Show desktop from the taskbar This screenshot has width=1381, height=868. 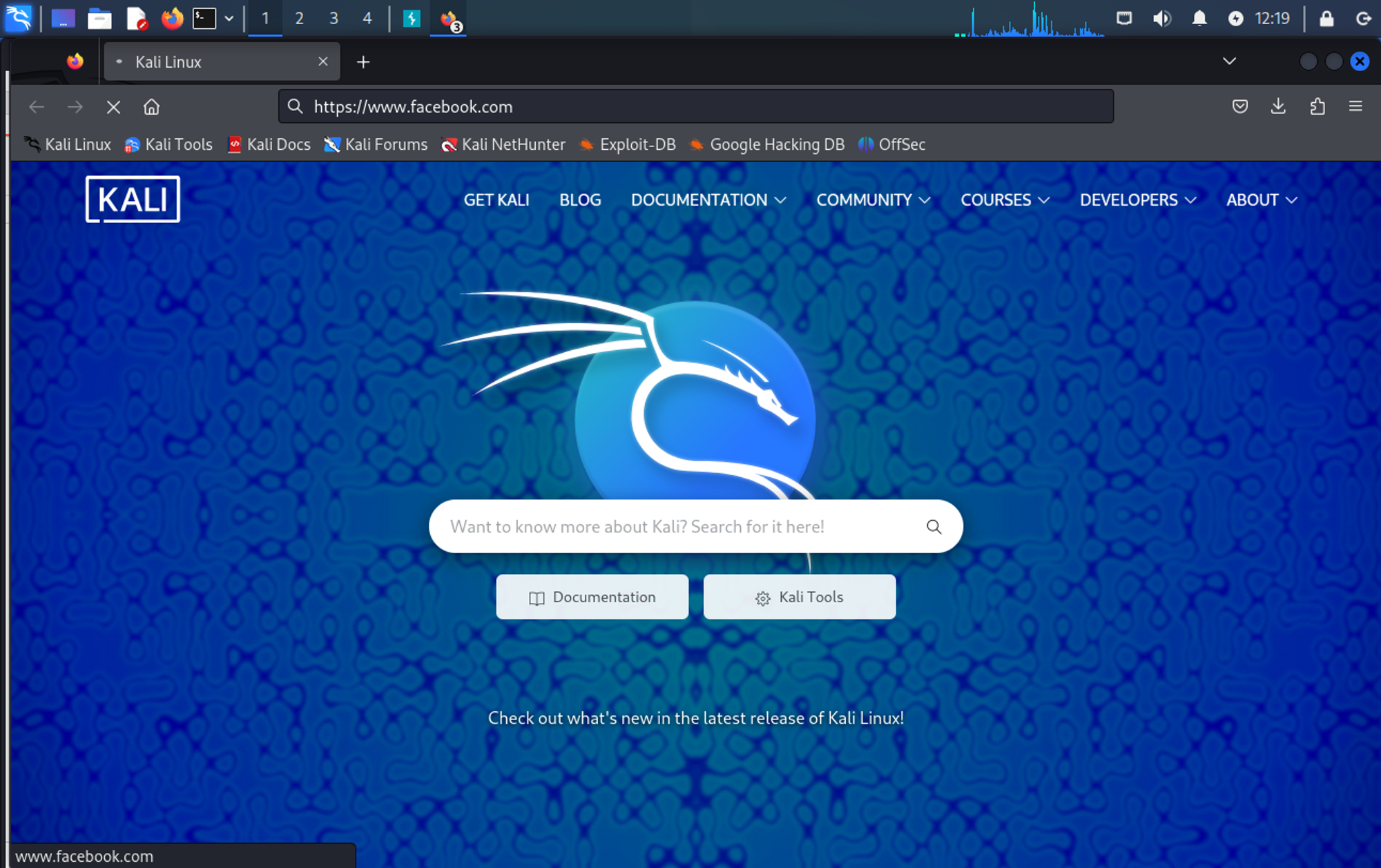point(63,18)
